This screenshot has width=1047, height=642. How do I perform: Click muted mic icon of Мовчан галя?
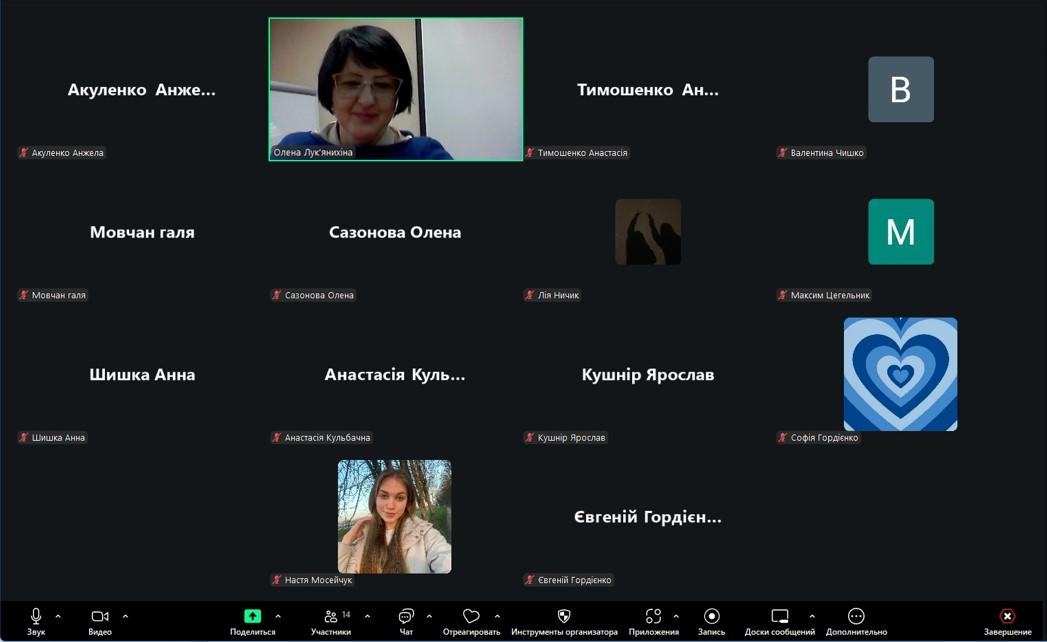point(24,295)
